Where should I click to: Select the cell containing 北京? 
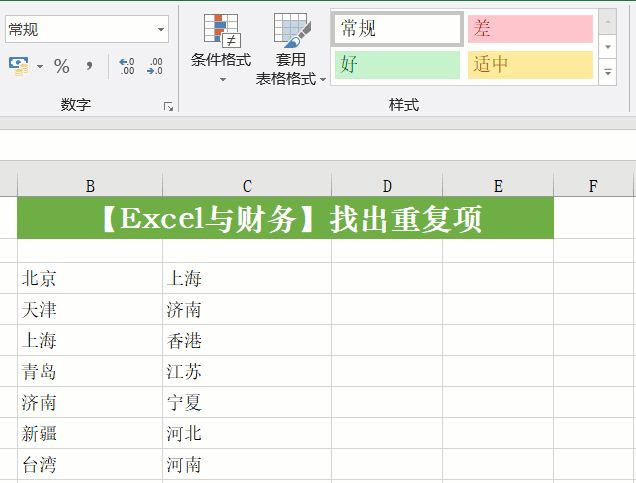pyautogui.click(x=90, y=278)
